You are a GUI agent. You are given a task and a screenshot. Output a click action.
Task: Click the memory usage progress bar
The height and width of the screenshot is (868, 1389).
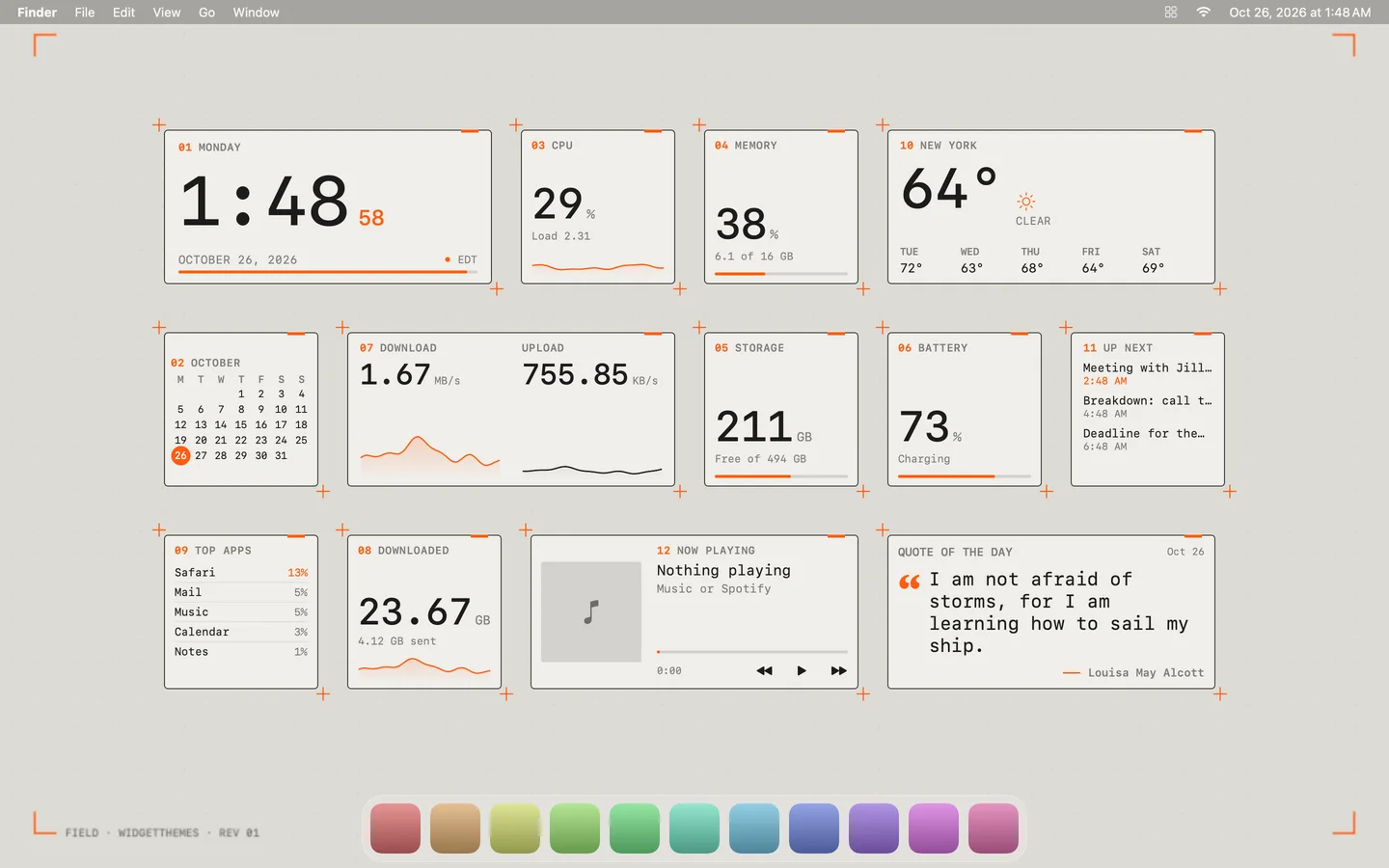click(x=781, y=274)
